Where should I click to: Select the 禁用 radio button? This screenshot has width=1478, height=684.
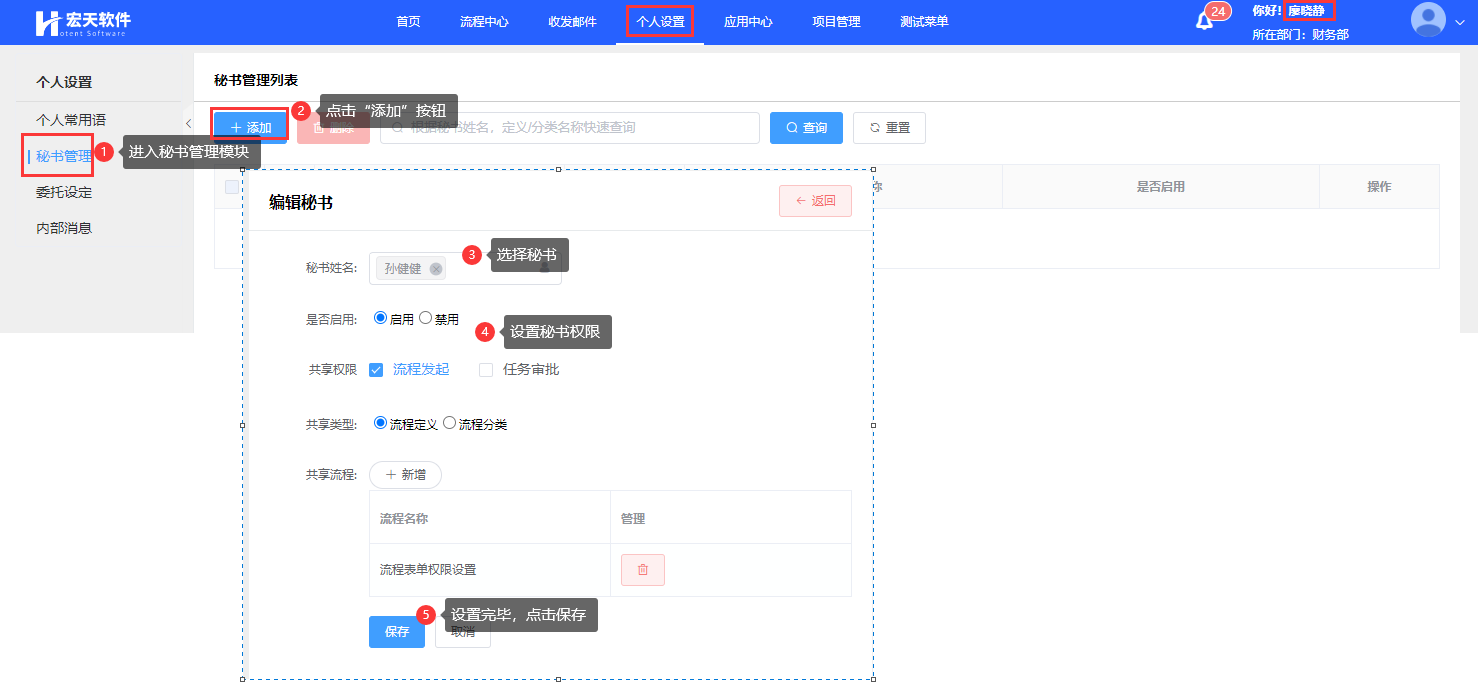click(x=426, y=318)
